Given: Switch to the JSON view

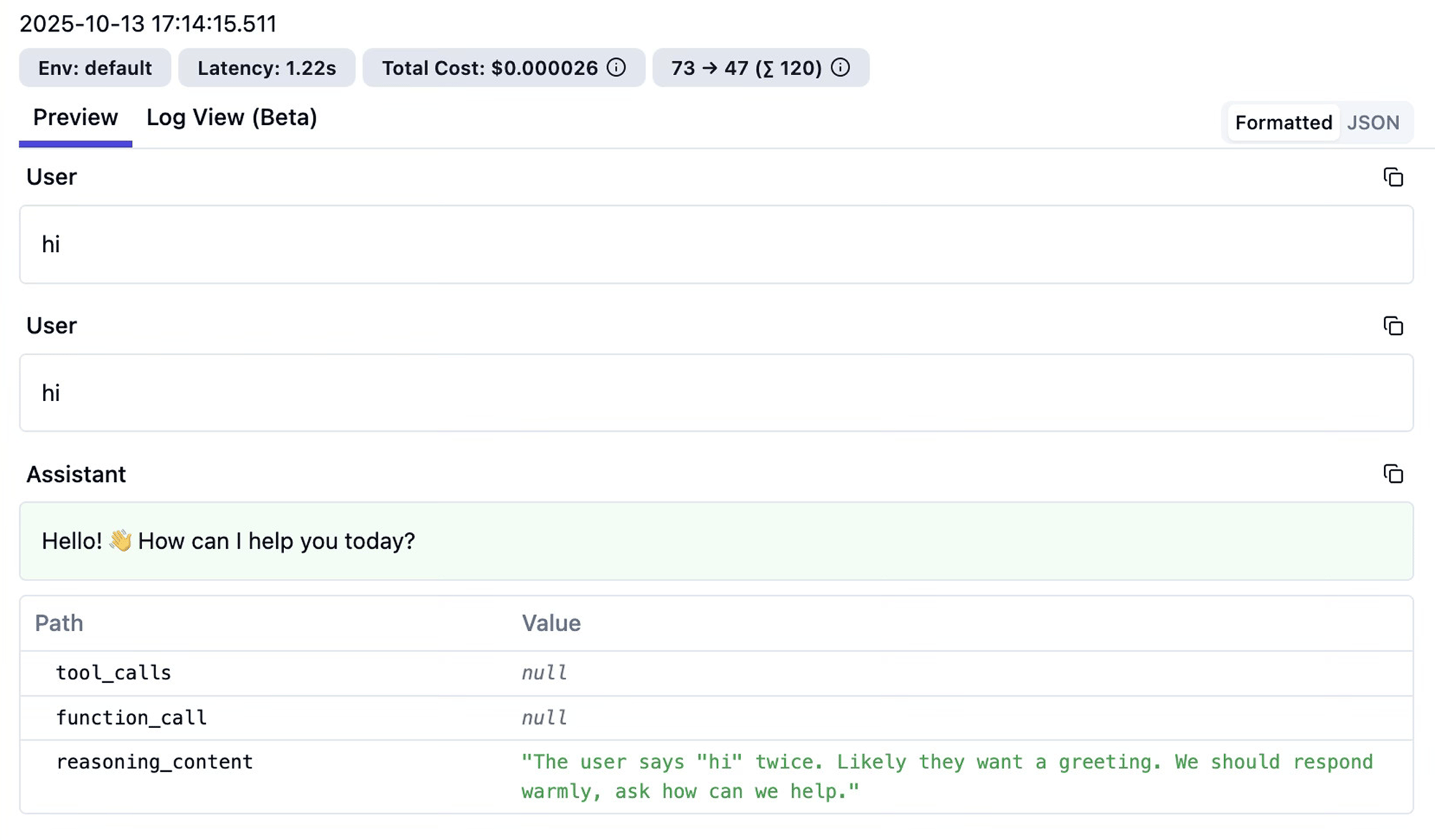Looking at the screenshot, I should (1373, 123).
